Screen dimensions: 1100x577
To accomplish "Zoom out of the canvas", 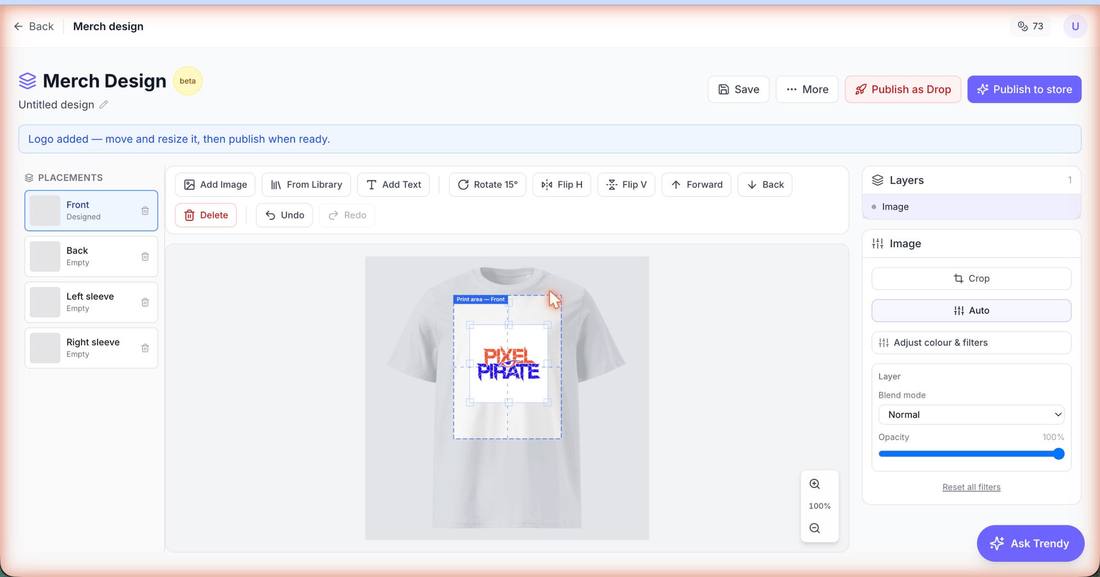I will (x=814, y=529).
